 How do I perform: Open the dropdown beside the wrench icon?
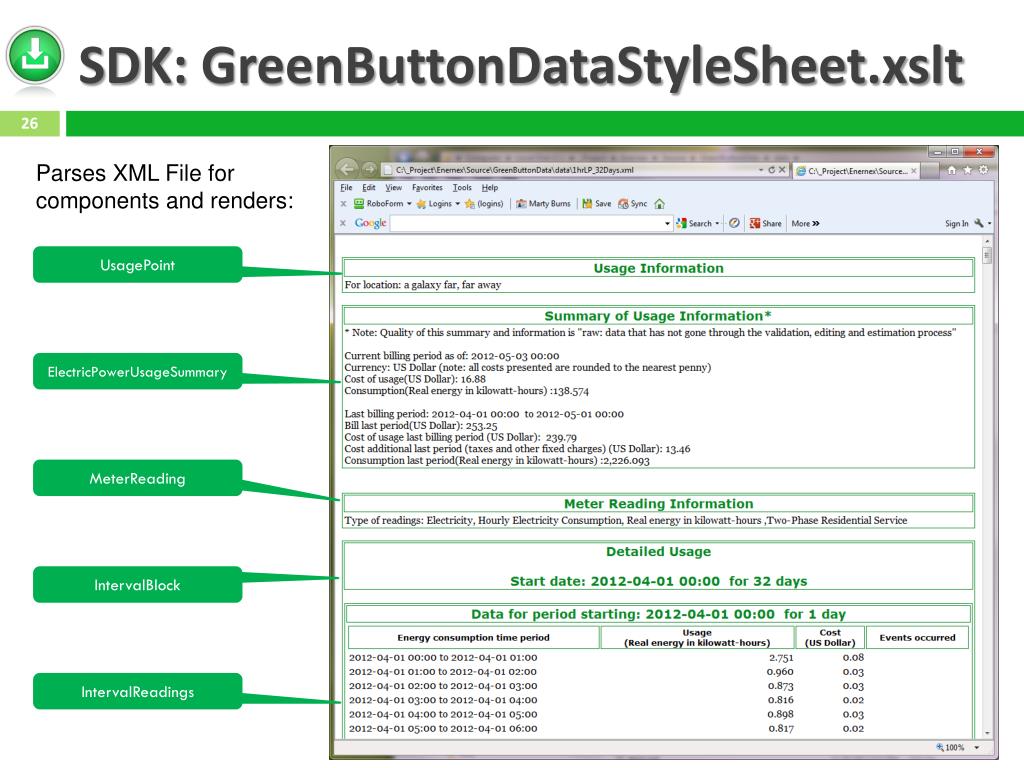(x=989, y=223)
